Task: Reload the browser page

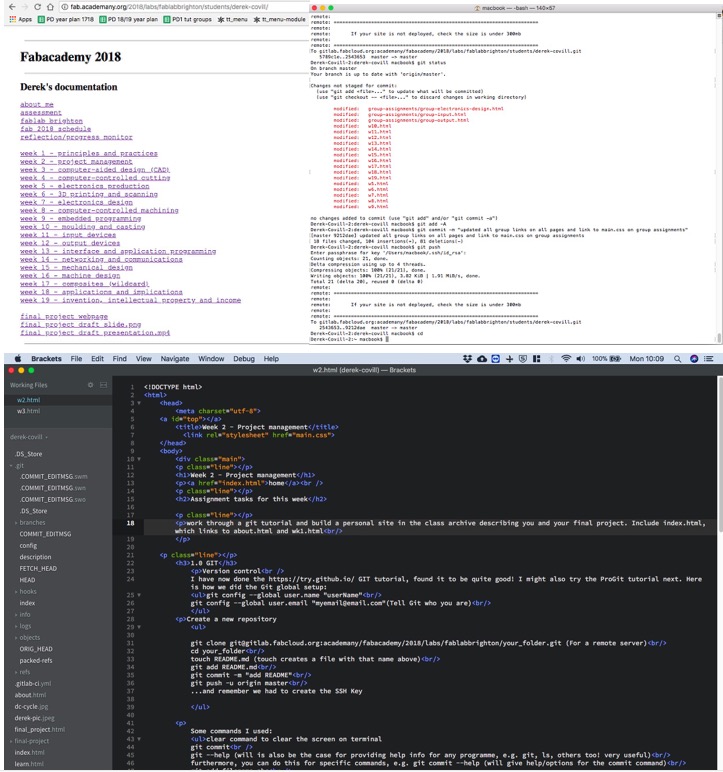Action: (37, 7)
